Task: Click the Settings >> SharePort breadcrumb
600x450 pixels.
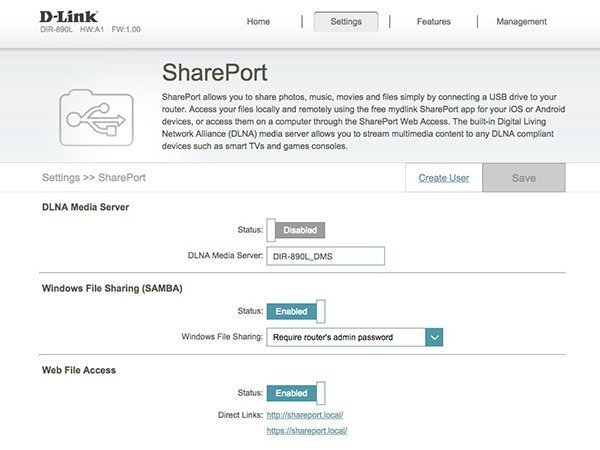Action: (x=94, y=178)
